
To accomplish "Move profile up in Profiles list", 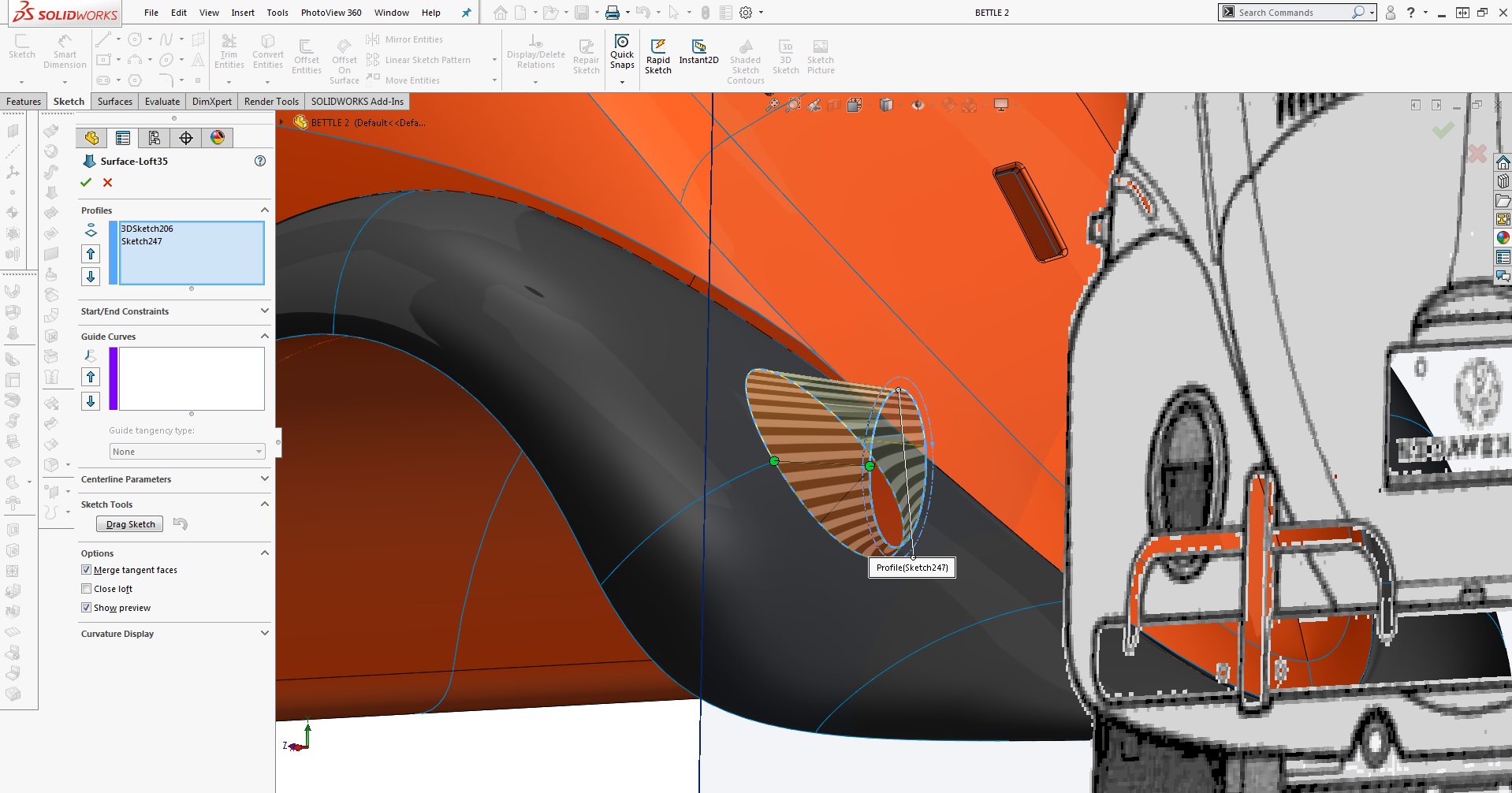I will [91, 254].
